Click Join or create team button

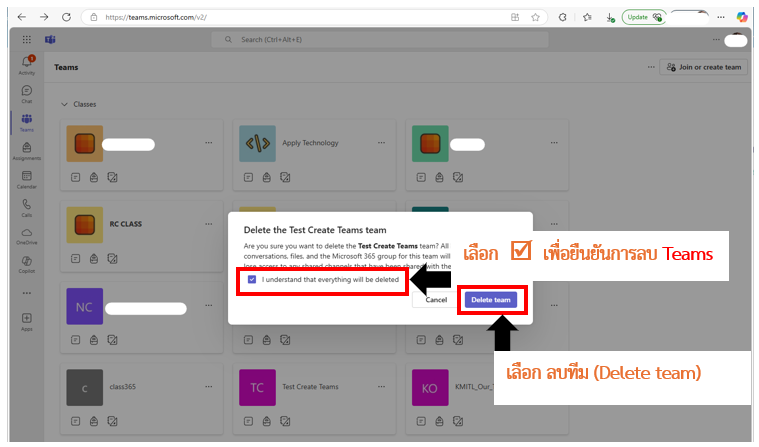704,67
